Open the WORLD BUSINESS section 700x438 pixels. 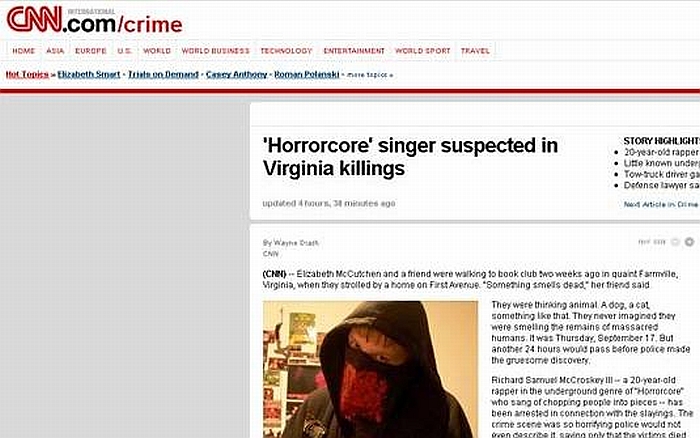coord(216,51)
